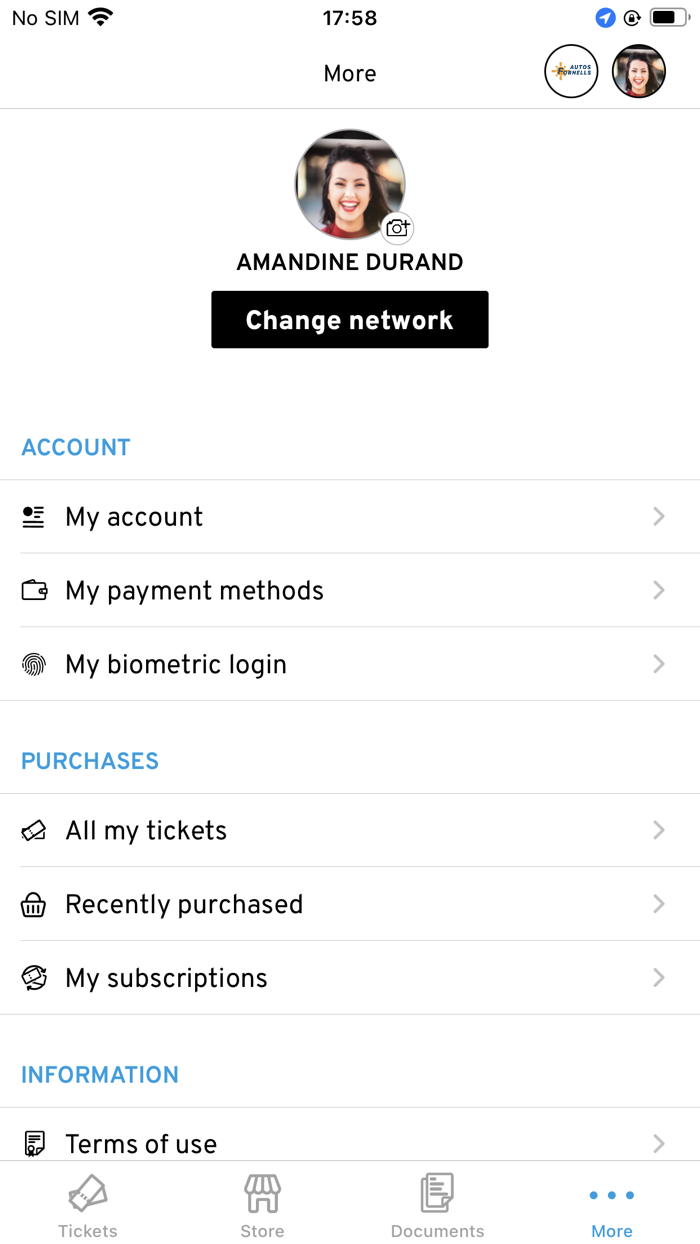Open the Documents tab

(x=437, y=1205)
